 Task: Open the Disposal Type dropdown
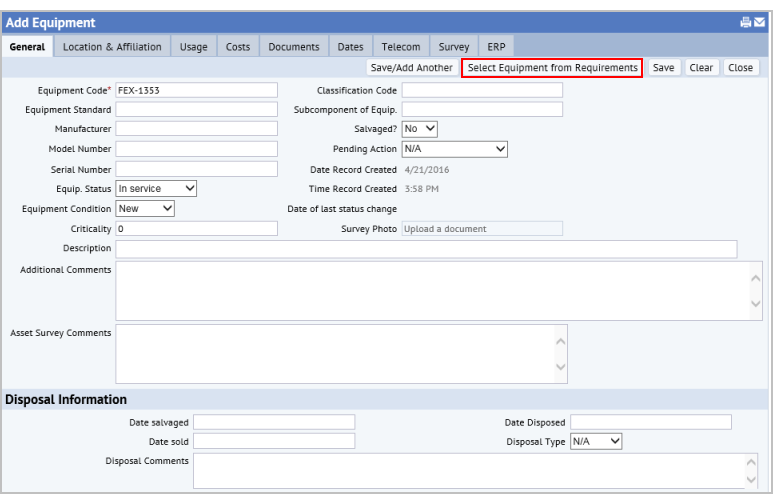[x=596, y=441]
